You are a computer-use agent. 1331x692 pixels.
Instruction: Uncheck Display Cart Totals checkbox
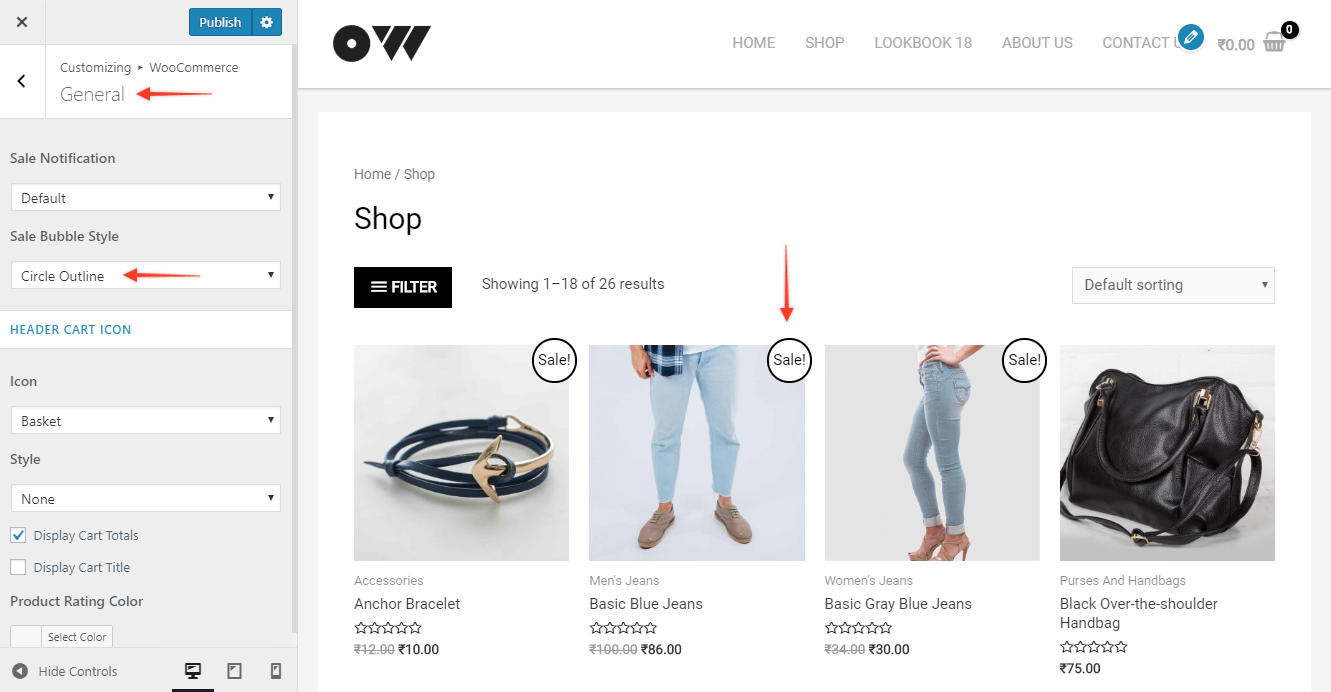click(x=18, y=535)
